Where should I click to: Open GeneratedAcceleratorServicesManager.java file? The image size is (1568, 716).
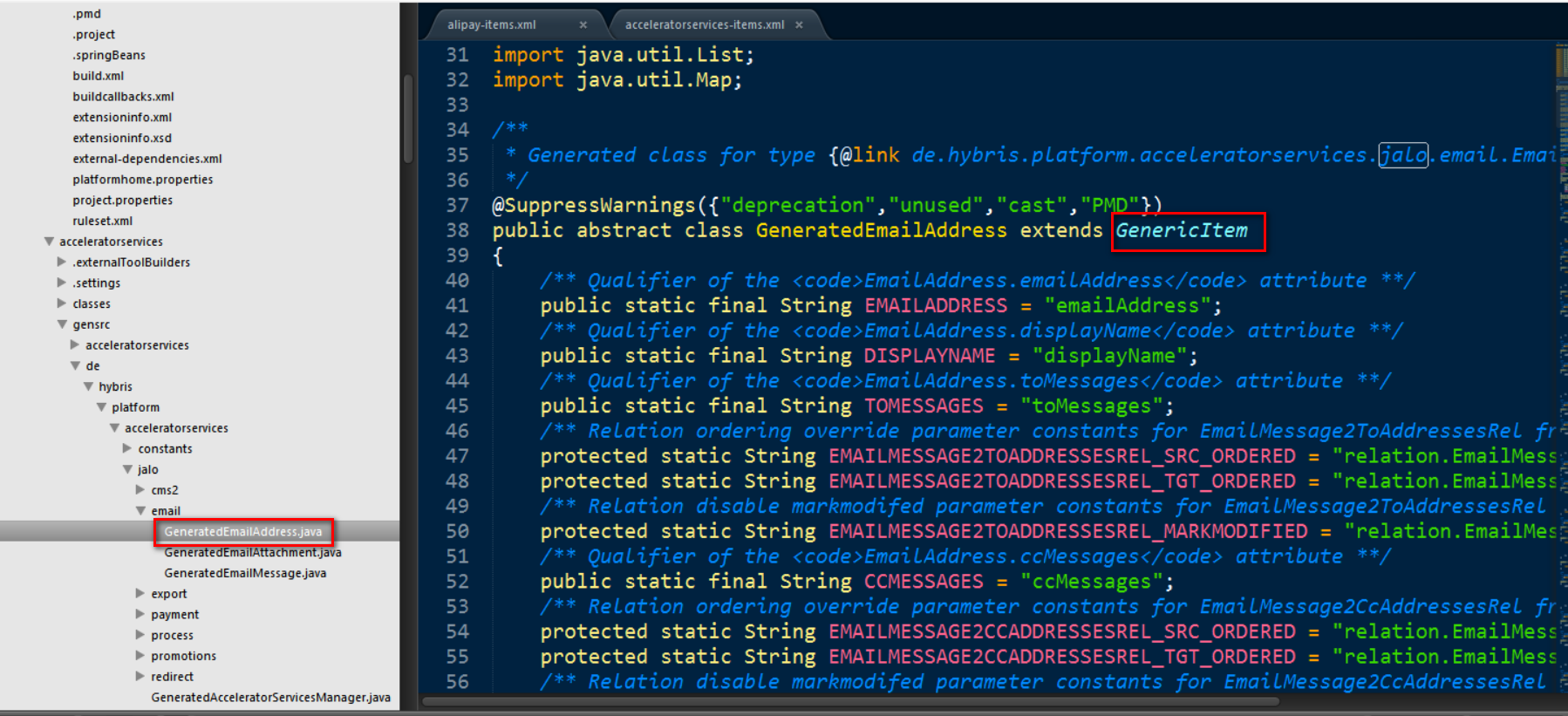click(270, 698)
